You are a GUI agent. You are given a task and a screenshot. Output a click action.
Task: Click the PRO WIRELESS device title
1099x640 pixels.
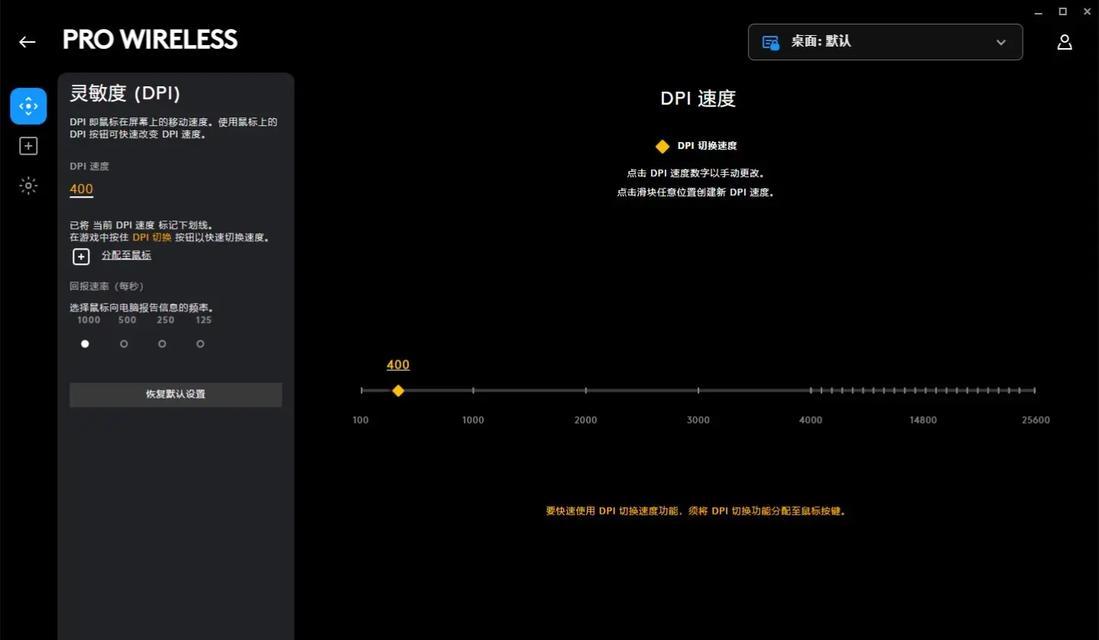coord(150,39)
